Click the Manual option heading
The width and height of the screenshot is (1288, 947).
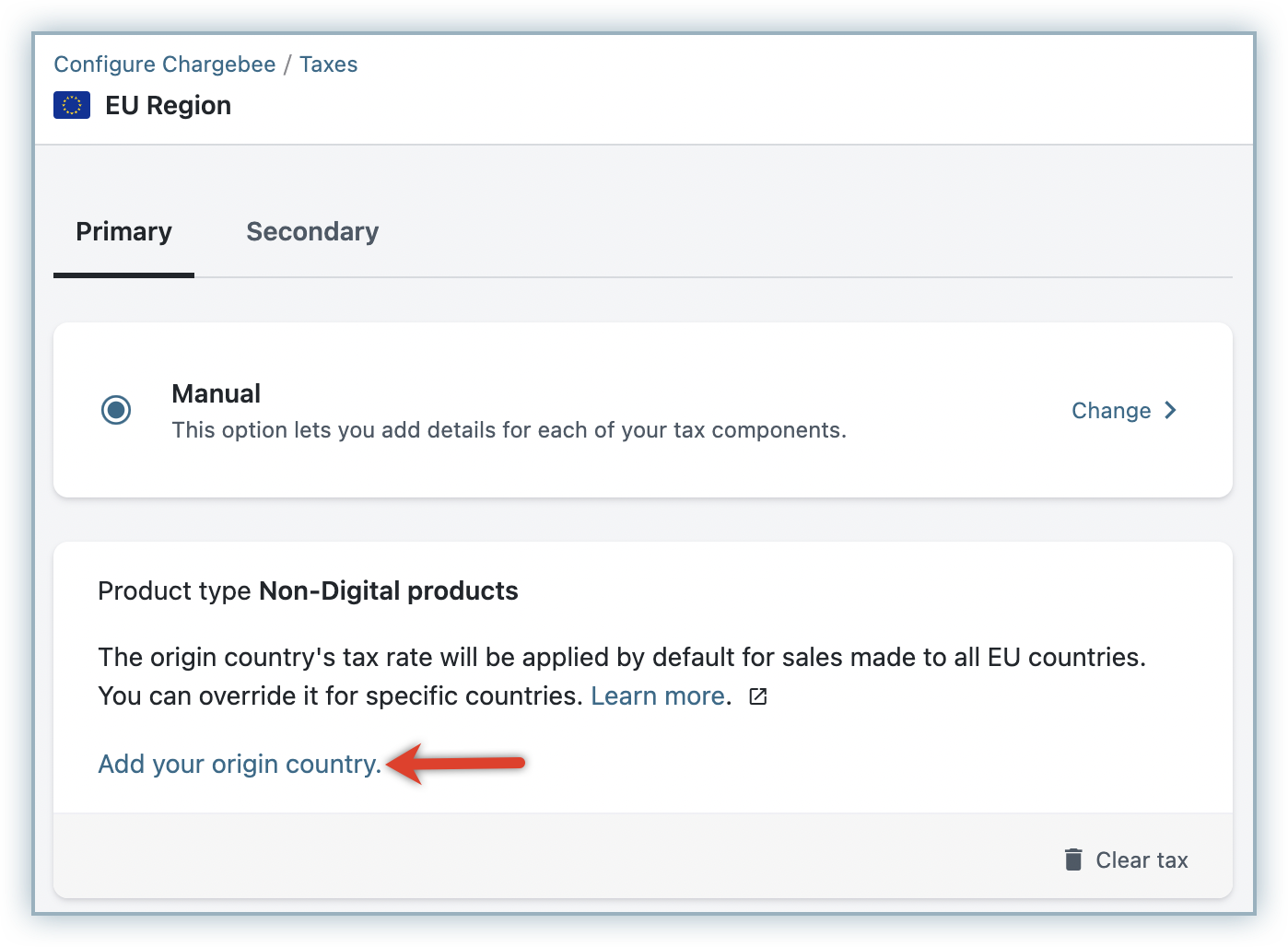point(216,393)
